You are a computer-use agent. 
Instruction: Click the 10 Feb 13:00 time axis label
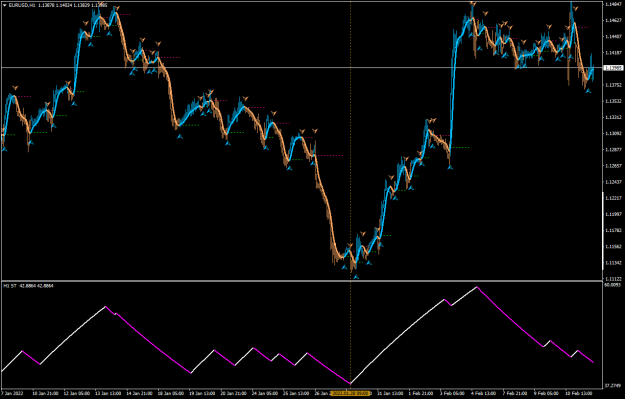tap(579, 393)
